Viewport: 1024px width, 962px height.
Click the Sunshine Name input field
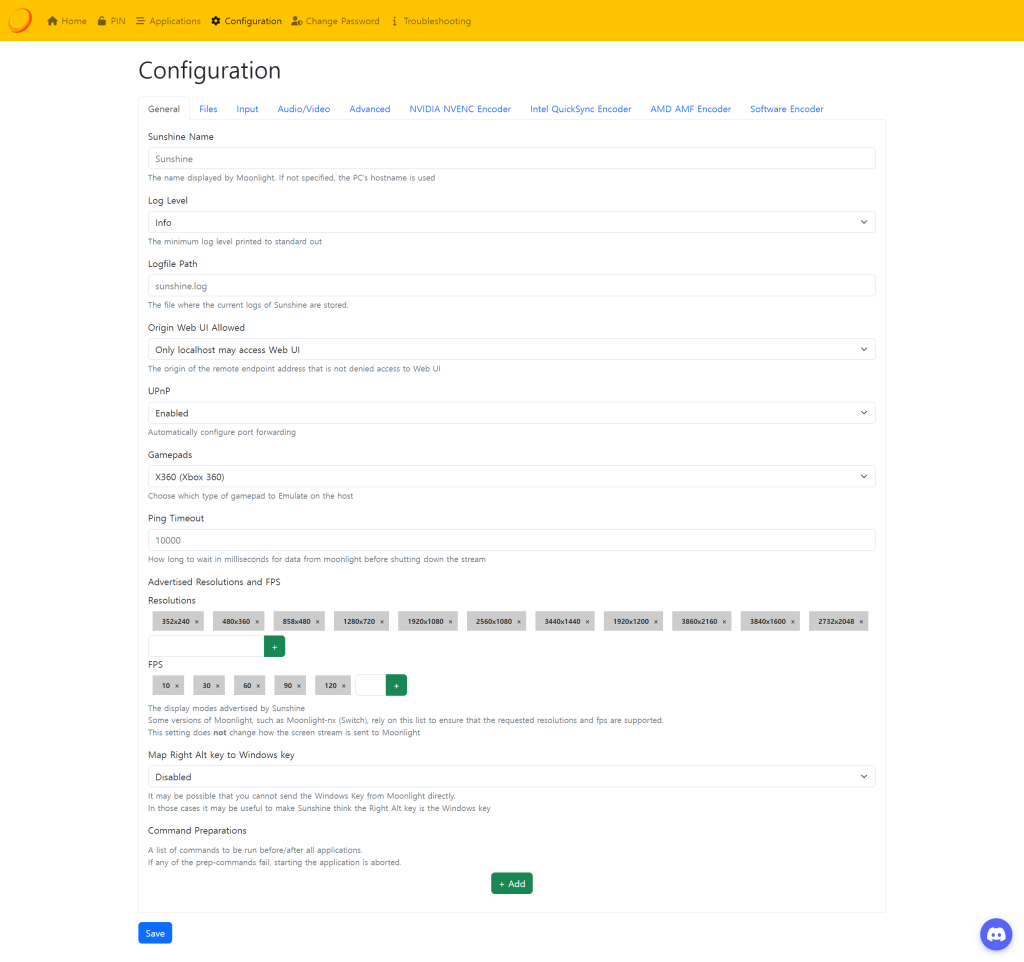pos(511,159)
